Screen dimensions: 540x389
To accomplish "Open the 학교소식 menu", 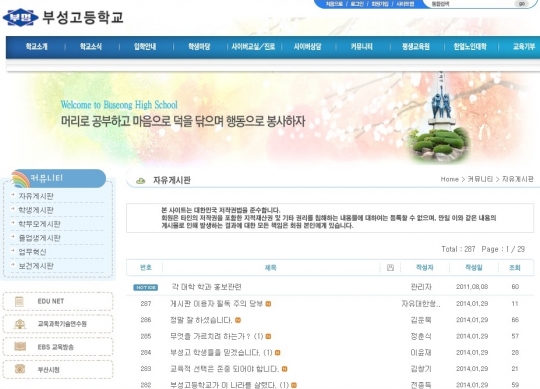I will click(x=91, y=46).
